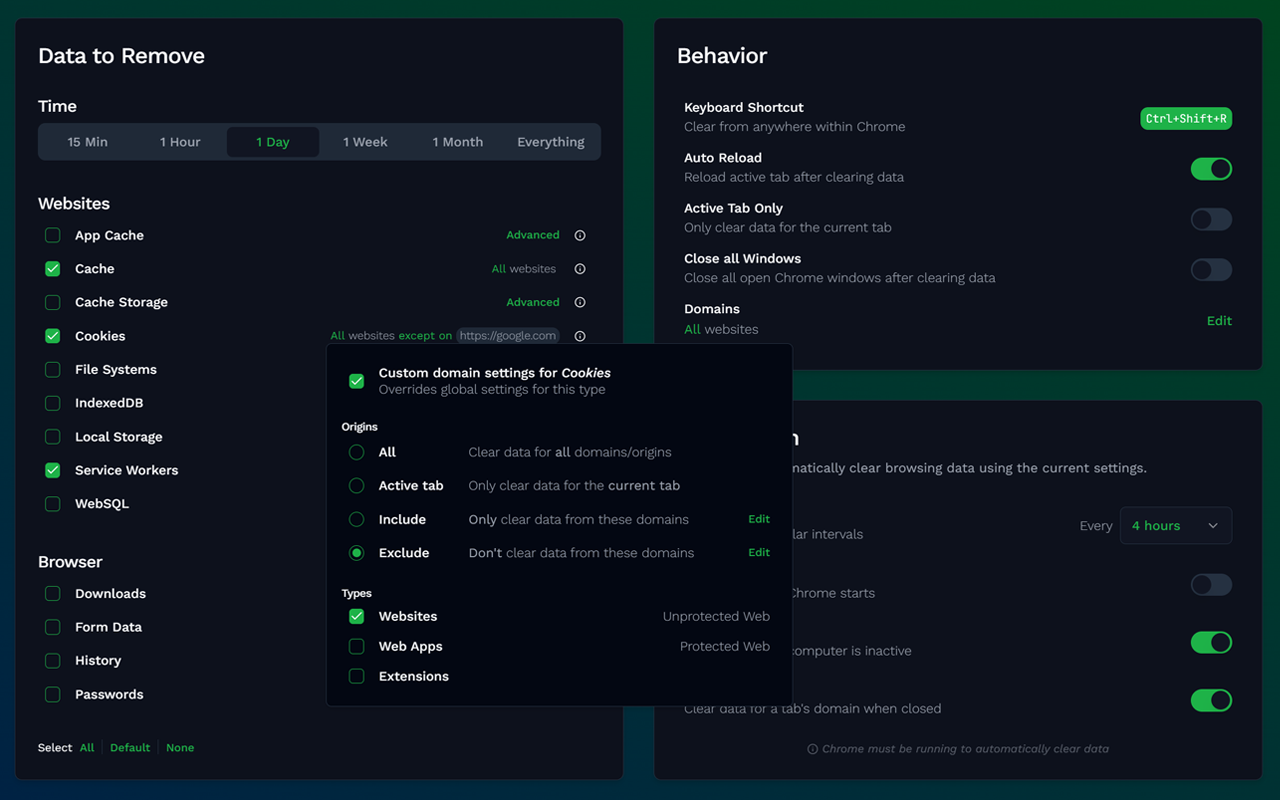This screenshot has height=800, width=1280.
Task: Click Select All link
Action: [x=87, y=748]
